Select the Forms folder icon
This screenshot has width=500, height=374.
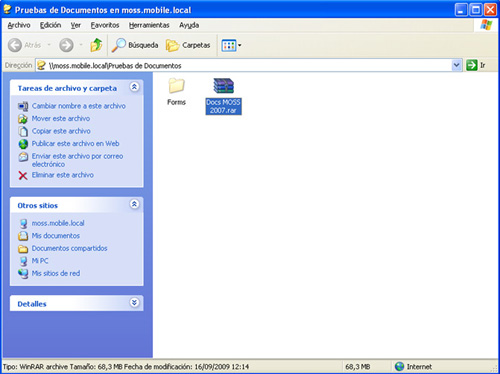pyautogui.click(x=176, y=86)
